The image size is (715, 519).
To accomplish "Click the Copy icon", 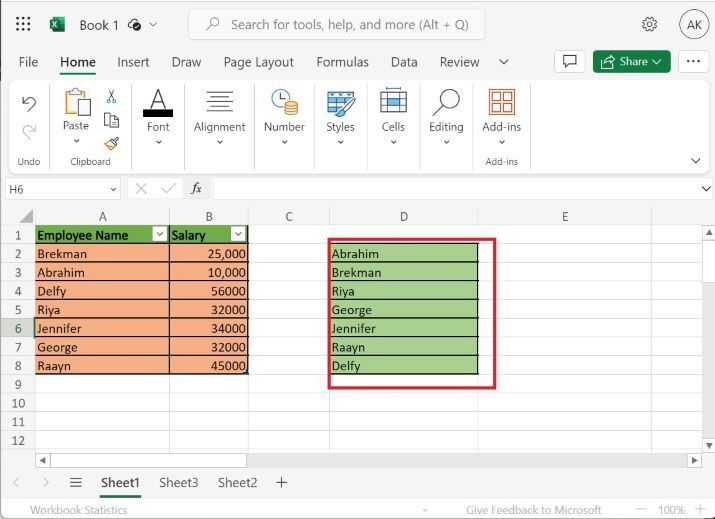I will [111, 120].
